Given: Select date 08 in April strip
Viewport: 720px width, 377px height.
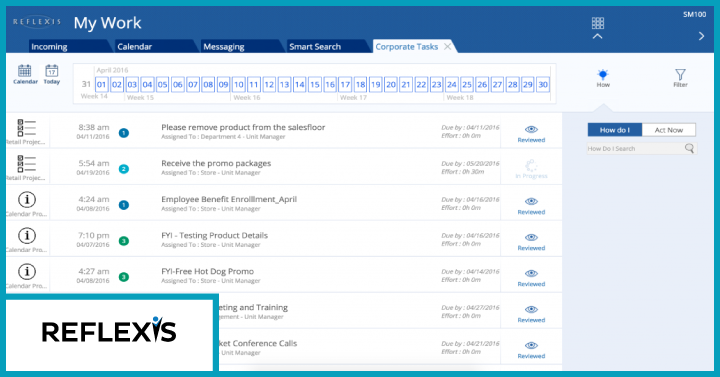Looking at the screenshot, I should 208,84.
